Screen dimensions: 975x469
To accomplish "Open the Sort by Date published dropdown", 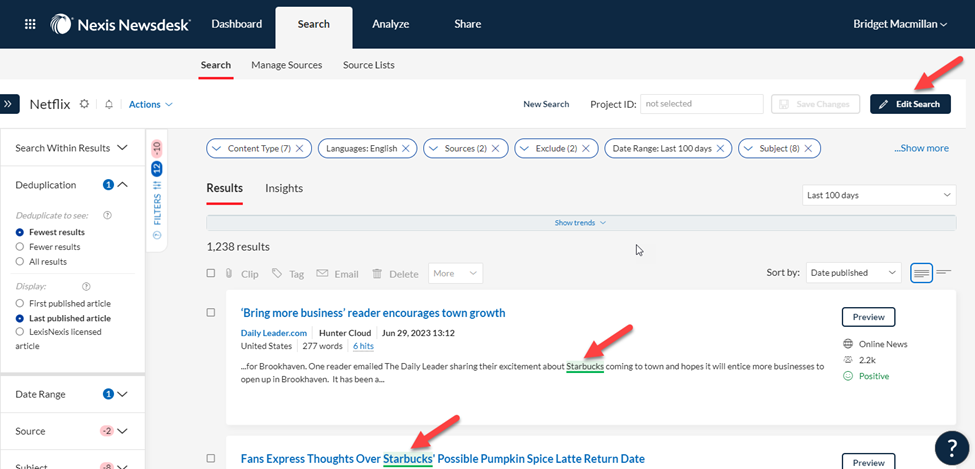I will 853,272.
